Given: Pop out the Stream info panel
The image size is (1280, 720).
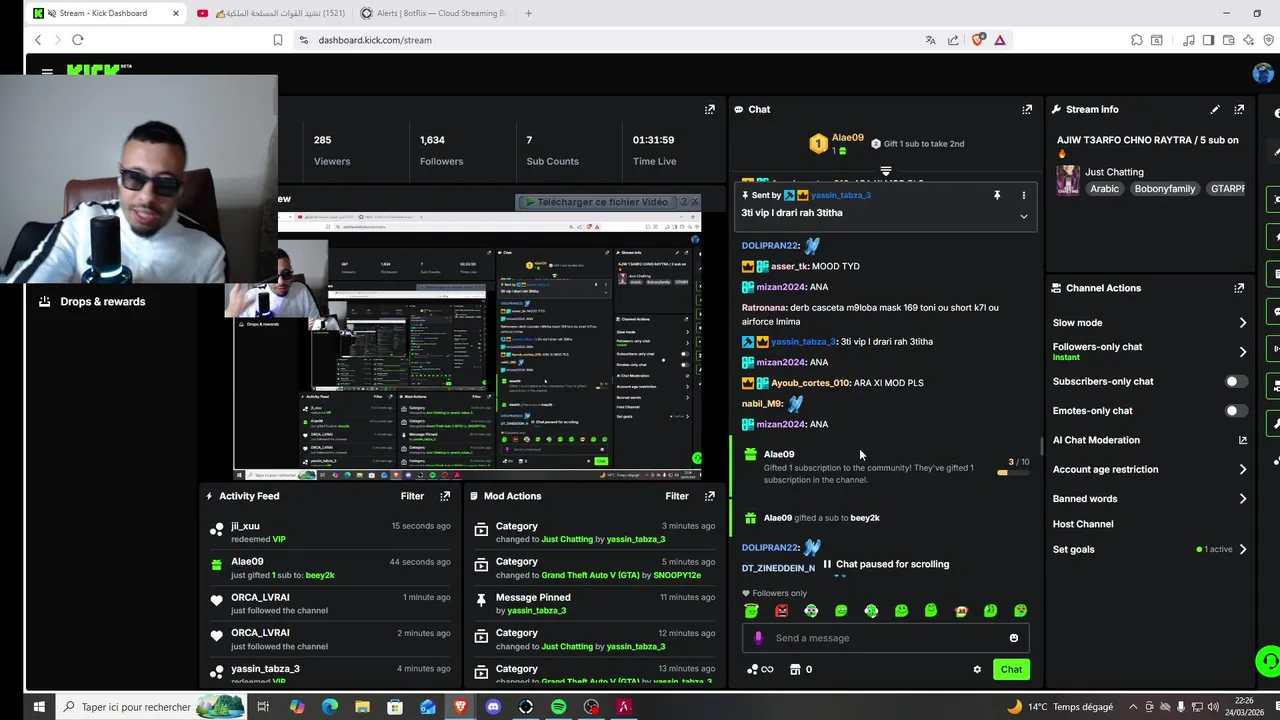Looking at the screenshot, I should pyautogui.click(x=1239, y=109).
